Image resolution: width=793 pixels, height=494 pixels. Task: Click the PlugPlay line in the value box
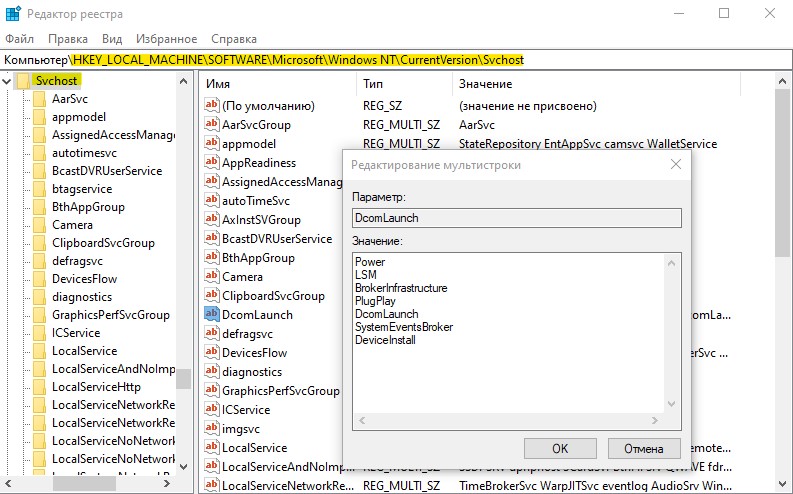tap(375, 301)
